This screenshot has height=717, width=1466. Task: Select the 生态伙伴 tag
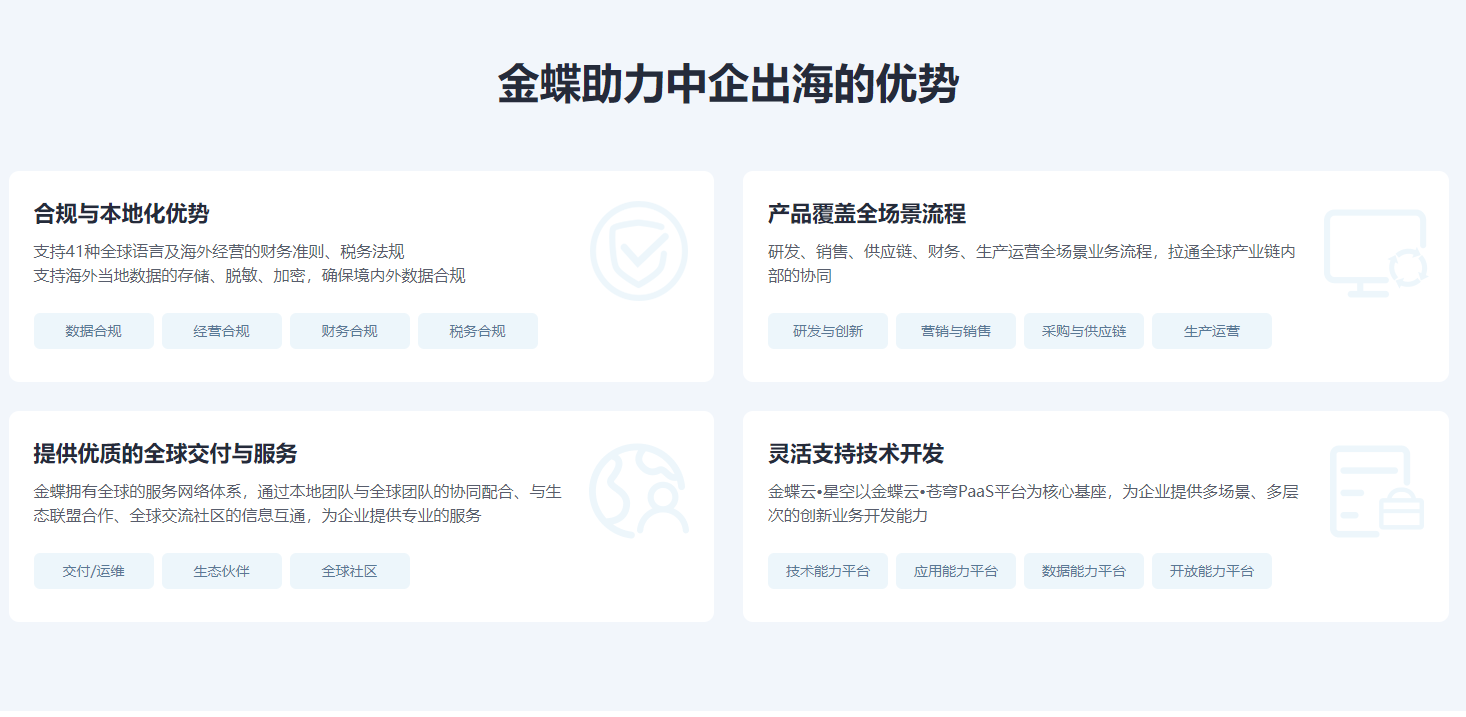[x=222, y=571]
